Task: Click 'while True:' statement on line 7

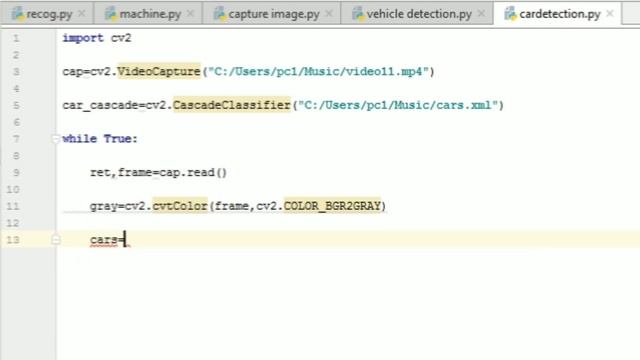Action: pos(100,139)
